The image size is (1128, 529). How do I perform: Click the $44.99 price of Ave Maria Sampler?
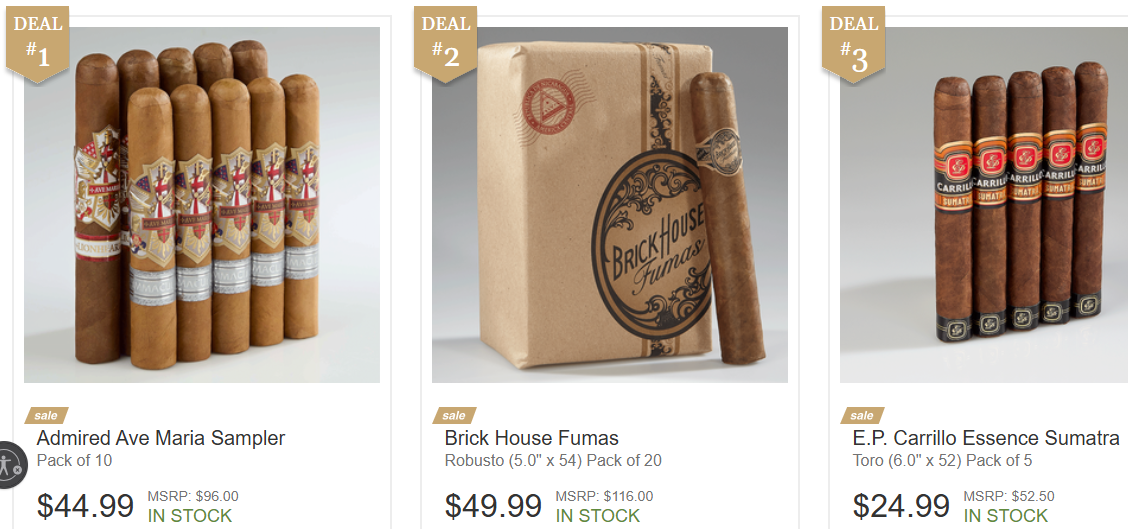pyautogui.click(x=85, y=506)
